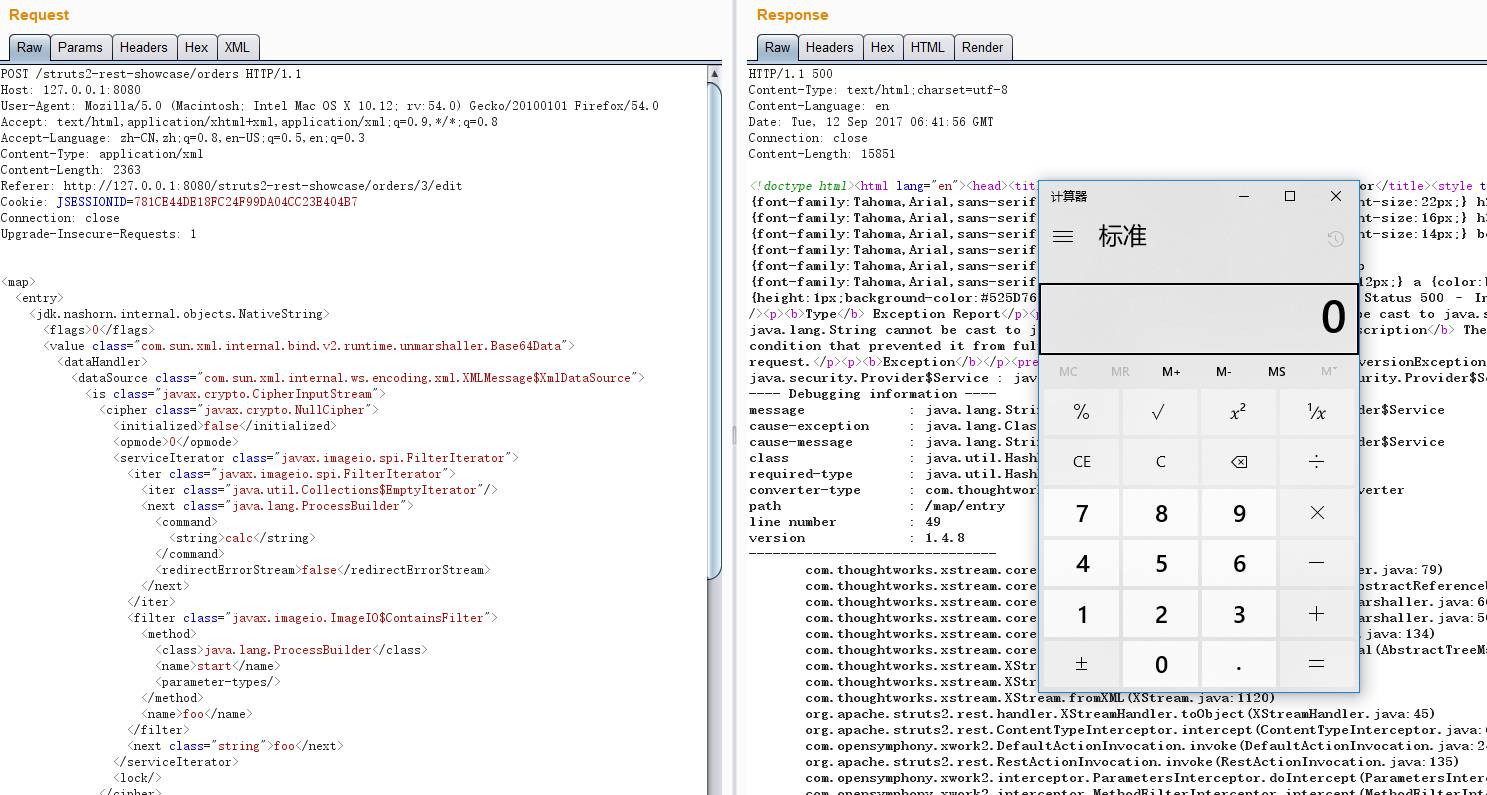Click the digit 0 key
Image resolution: width=1487 pixels, height=795 pixels.
tap(1159, 664)
